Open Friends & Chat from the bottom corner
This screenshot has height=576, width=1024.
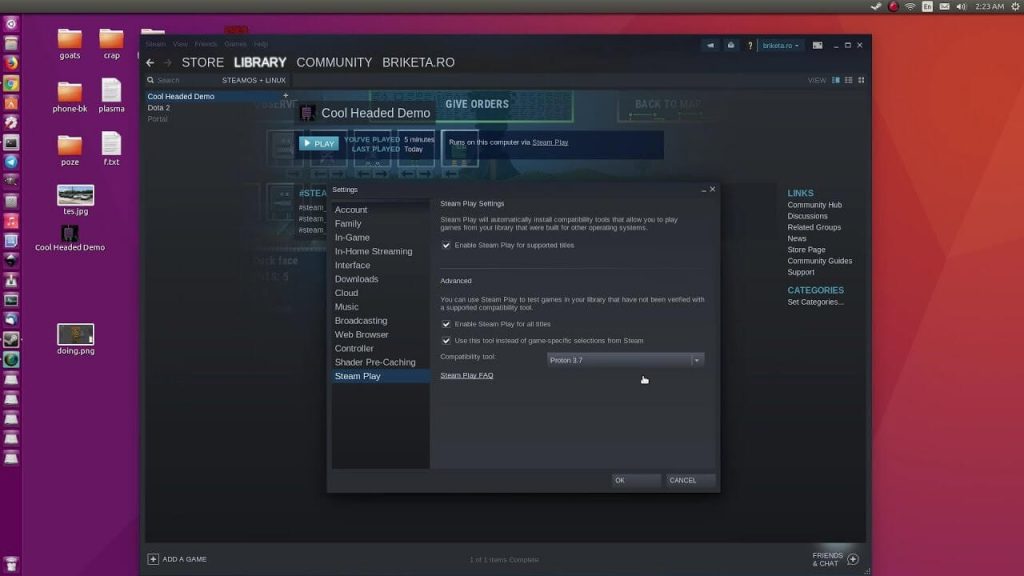coord(828,559)
